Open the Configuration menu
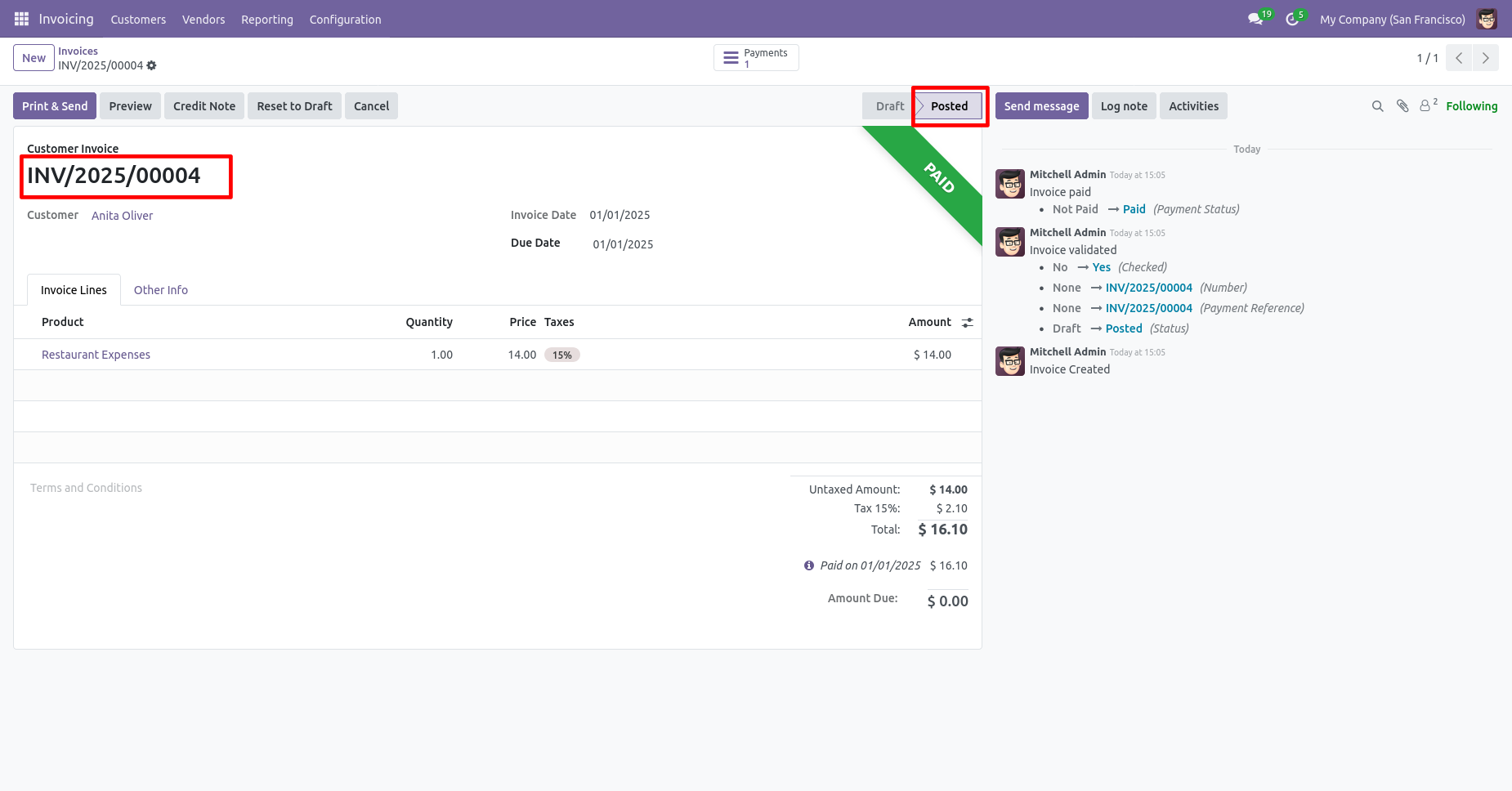1512x791 pixels. [345, 19]
